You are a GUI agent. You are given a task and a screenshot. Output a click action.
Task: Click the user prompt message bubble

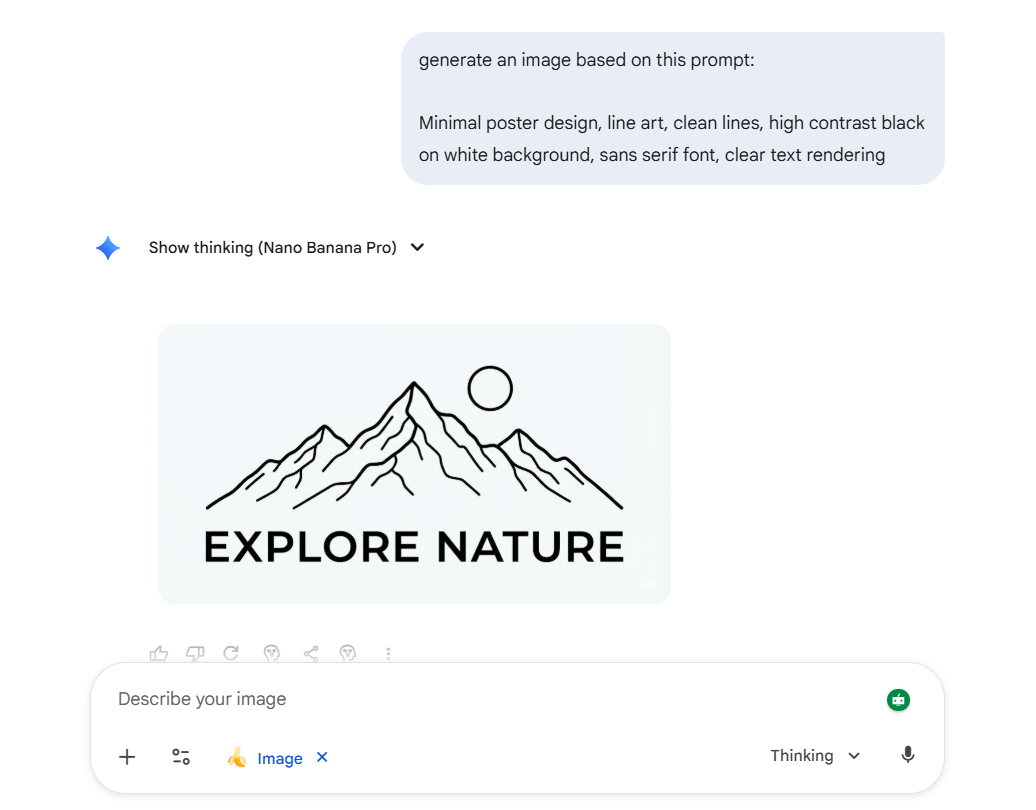click(x=672, y=108)
